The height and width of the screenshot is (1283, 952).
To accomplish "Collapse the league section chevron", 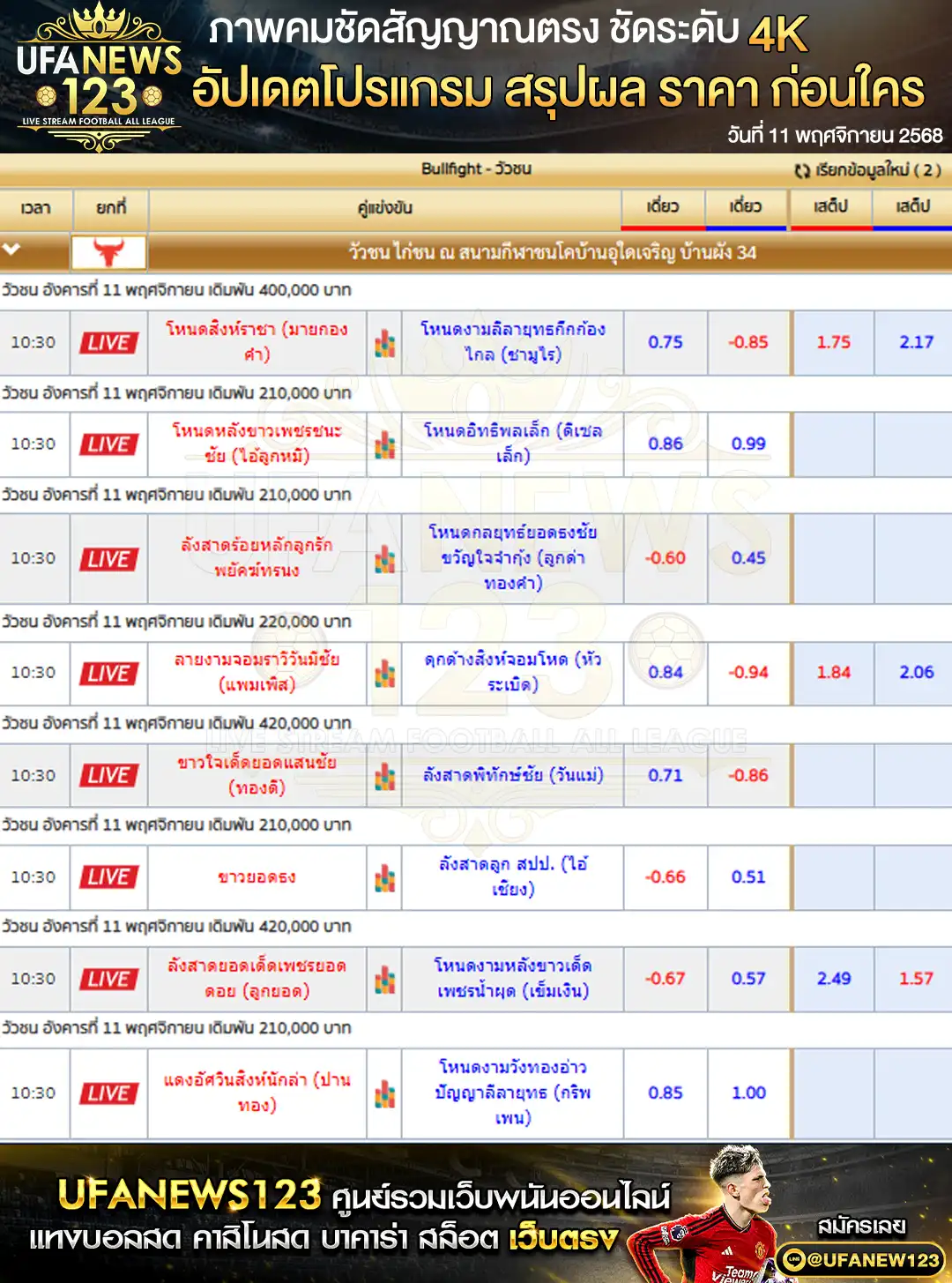I will point(11,250).
